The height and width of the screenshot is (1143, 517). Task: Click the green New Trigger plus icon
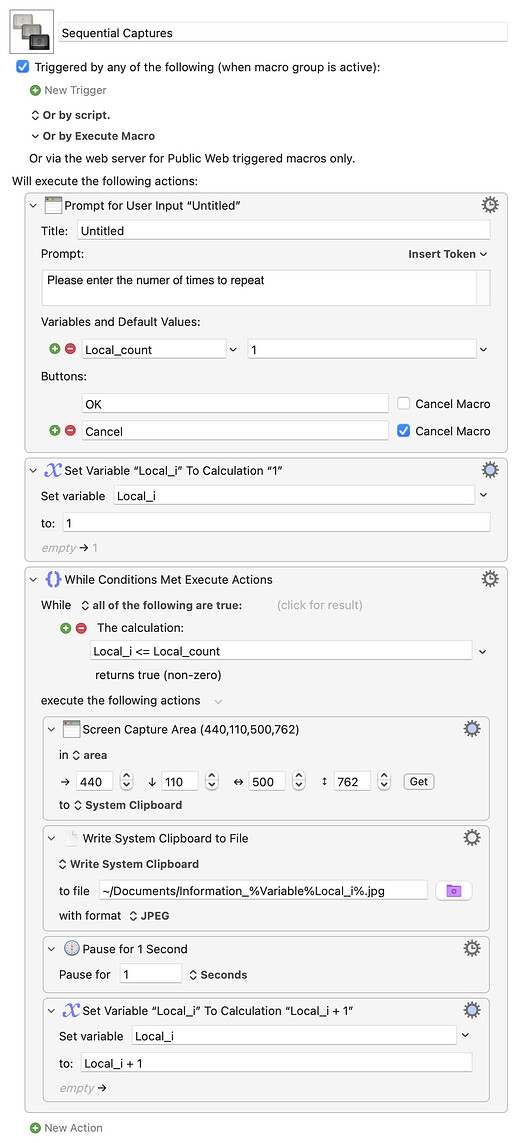click(x=35, y=90)
